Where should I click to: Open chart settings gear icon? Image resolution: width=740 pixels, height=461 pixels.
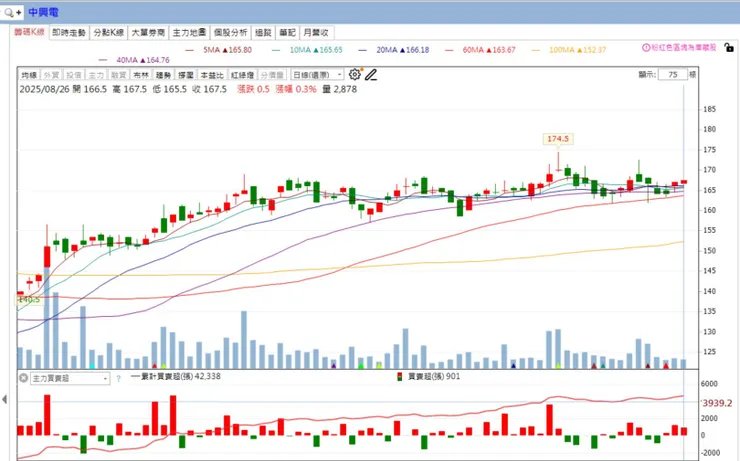point(354,74)
